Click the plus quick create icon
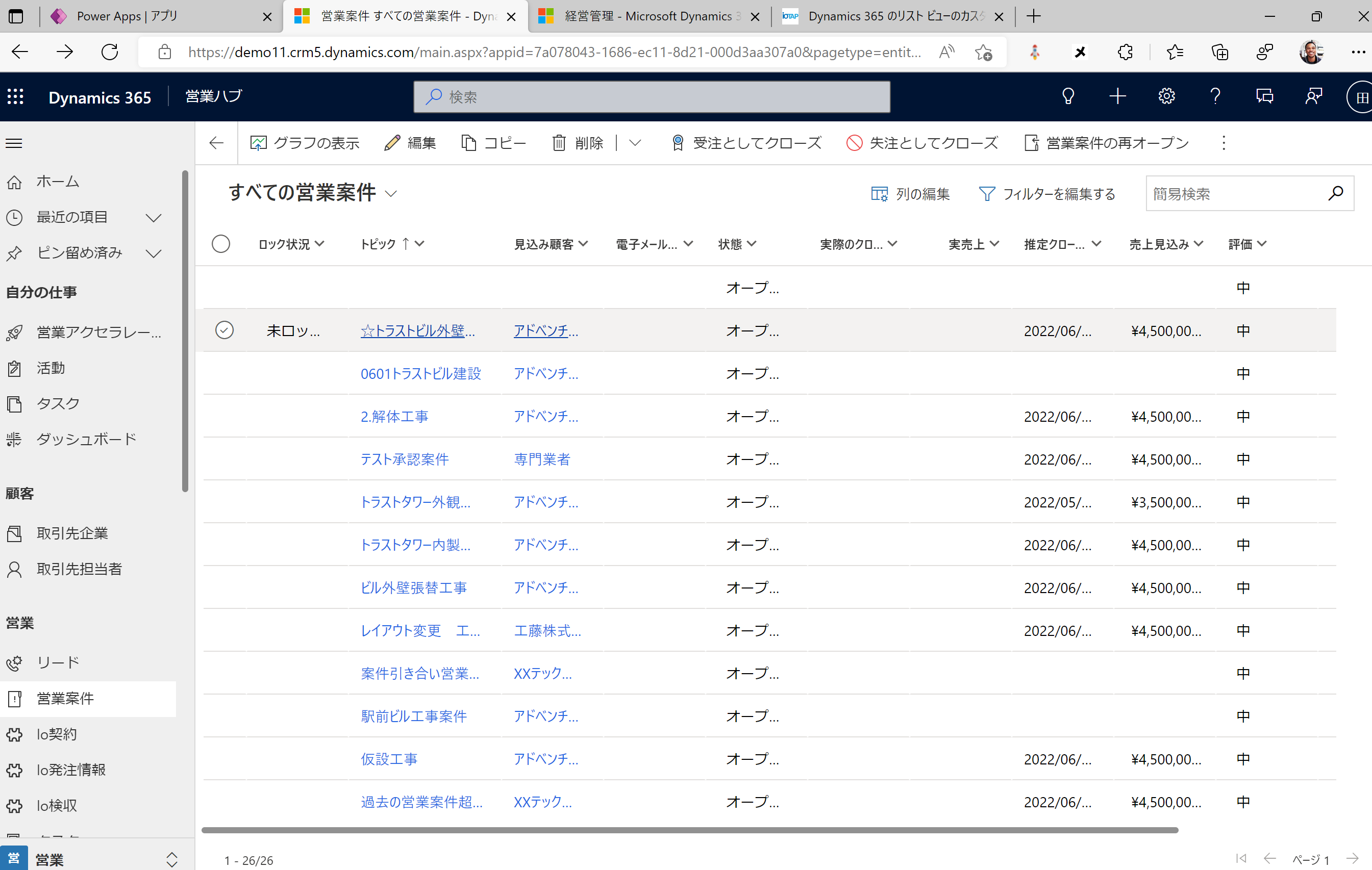1372x870 pixels. tap(1117, 96)
